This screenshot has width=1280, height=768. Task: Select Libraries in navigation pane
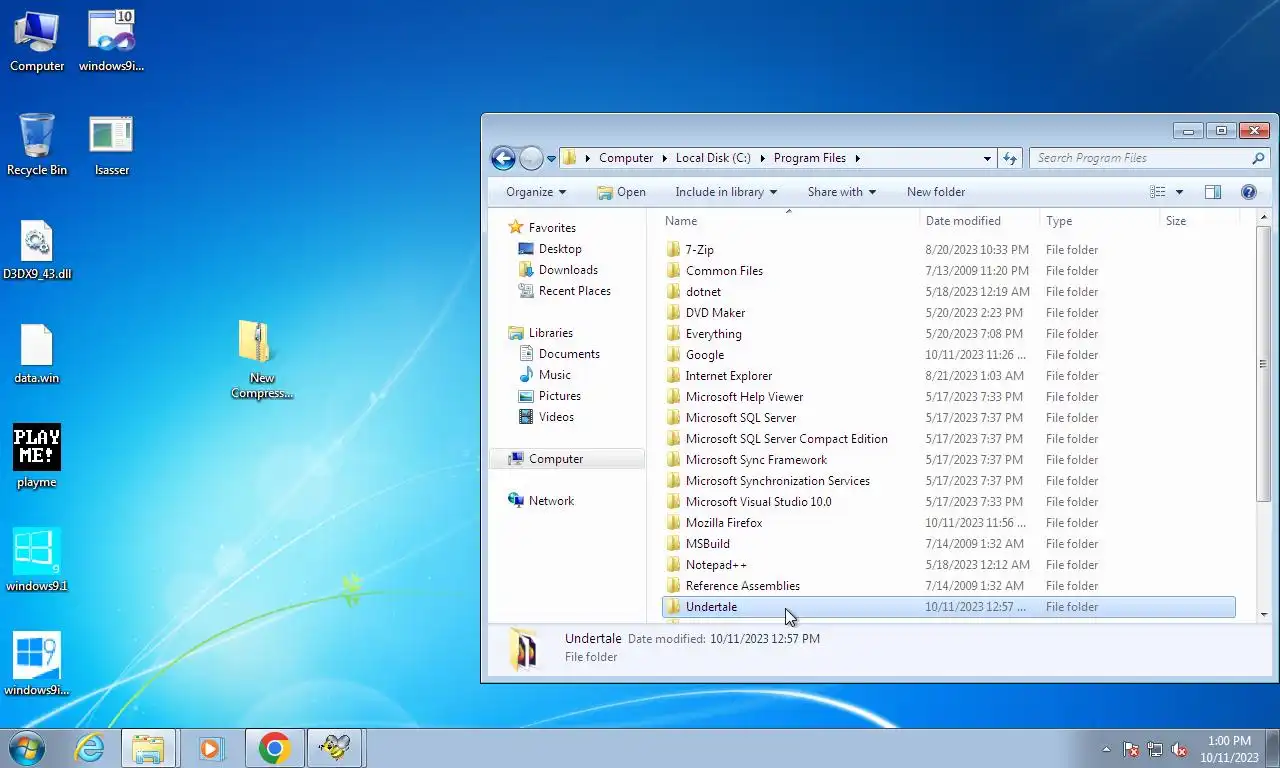tap(551, 333)
